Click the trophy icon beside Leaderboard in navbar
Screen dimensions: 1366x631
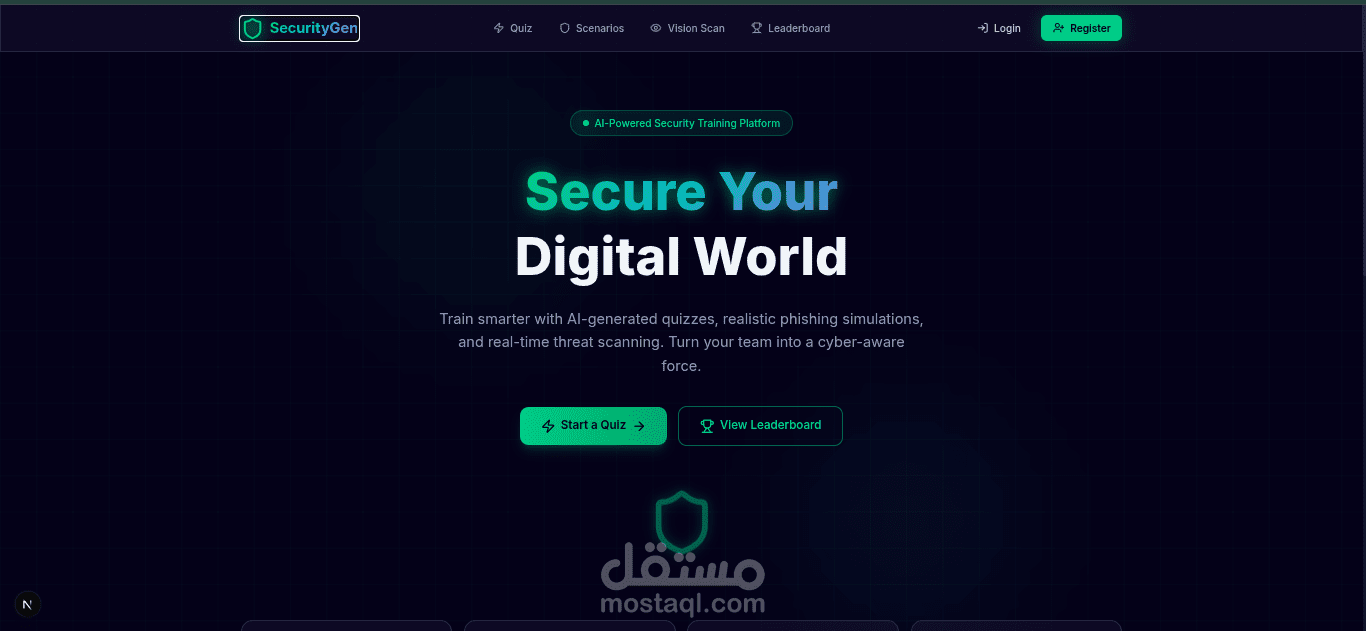757,28
